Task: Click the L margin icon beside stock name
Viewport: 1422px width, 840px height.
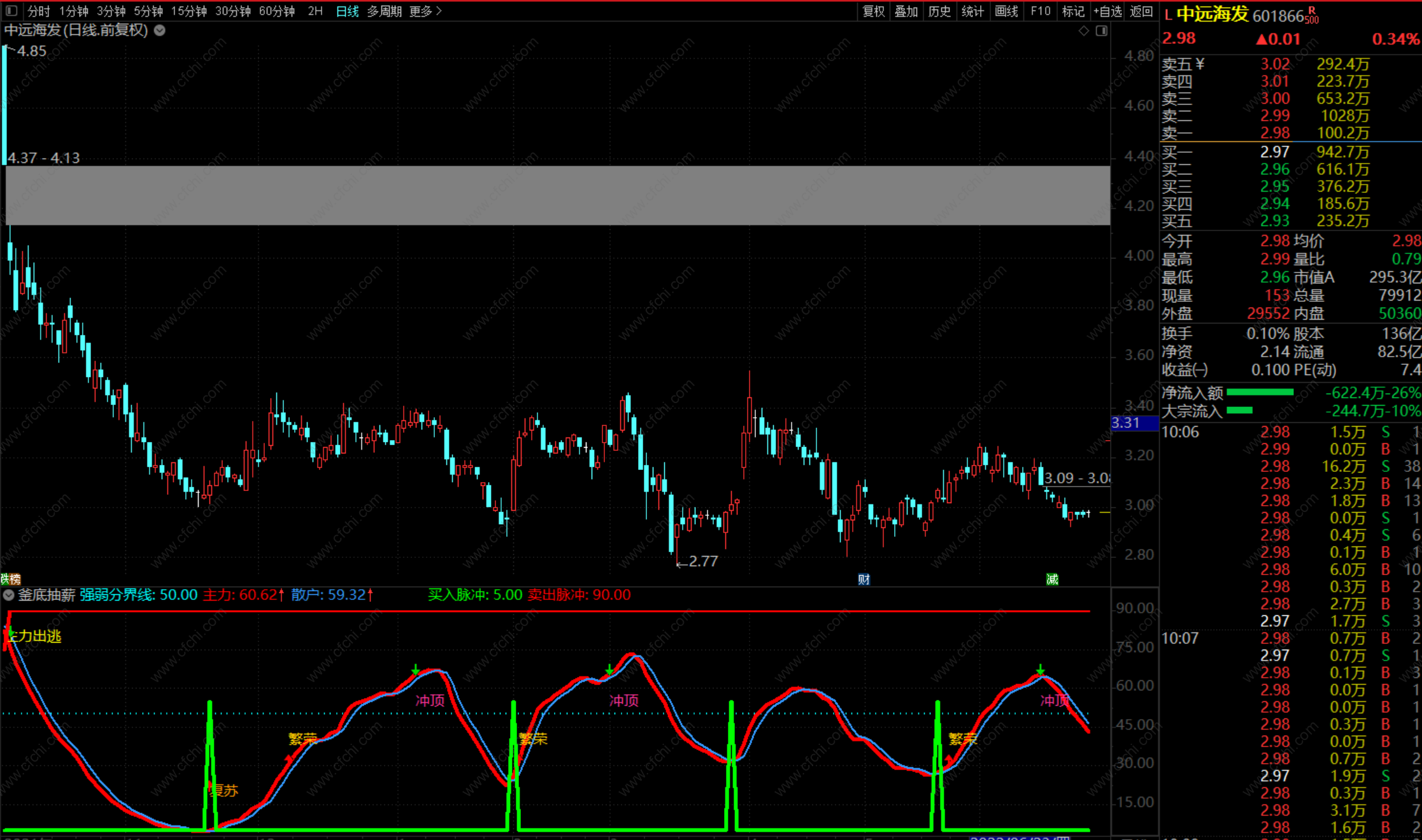Action: (x=1167, y=15)
